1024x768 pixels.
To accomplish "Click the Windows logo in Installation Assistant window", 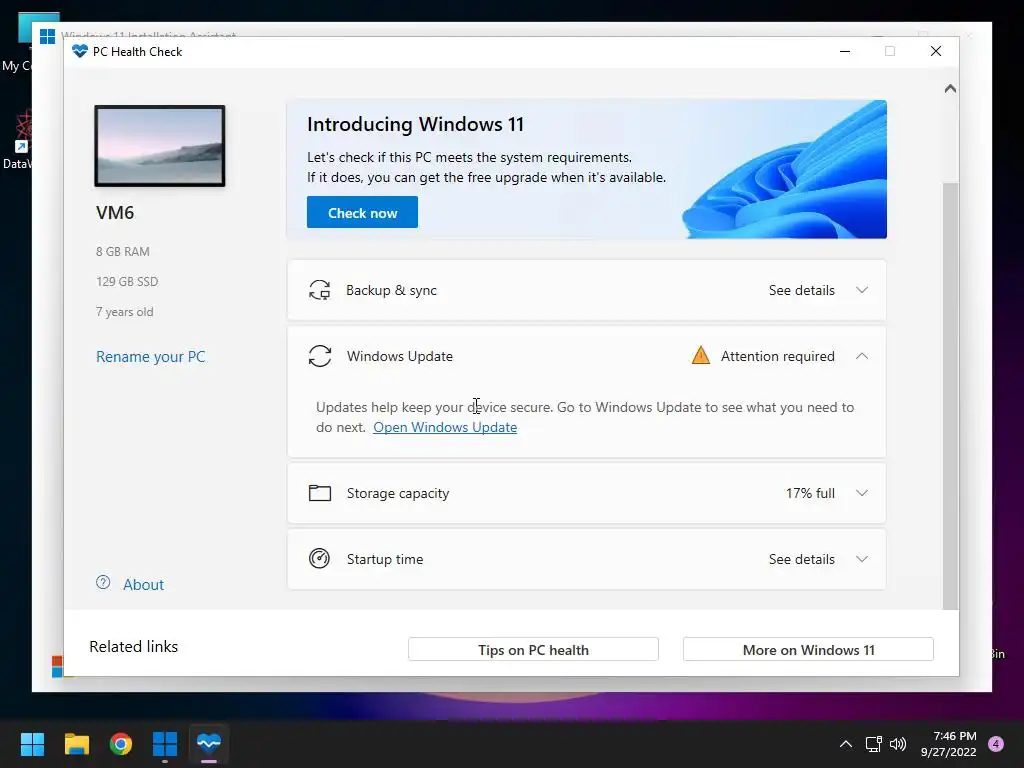I will pos(48,36).
